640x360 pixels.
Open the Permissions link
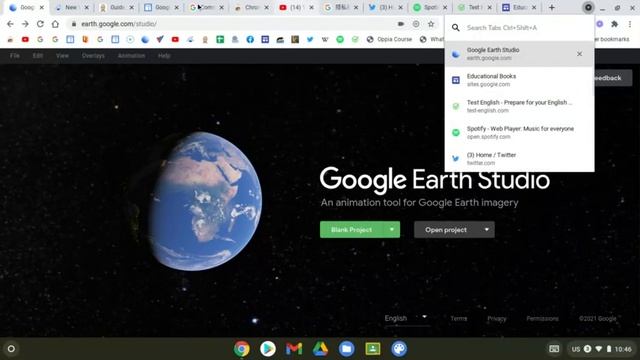[542, 318]
